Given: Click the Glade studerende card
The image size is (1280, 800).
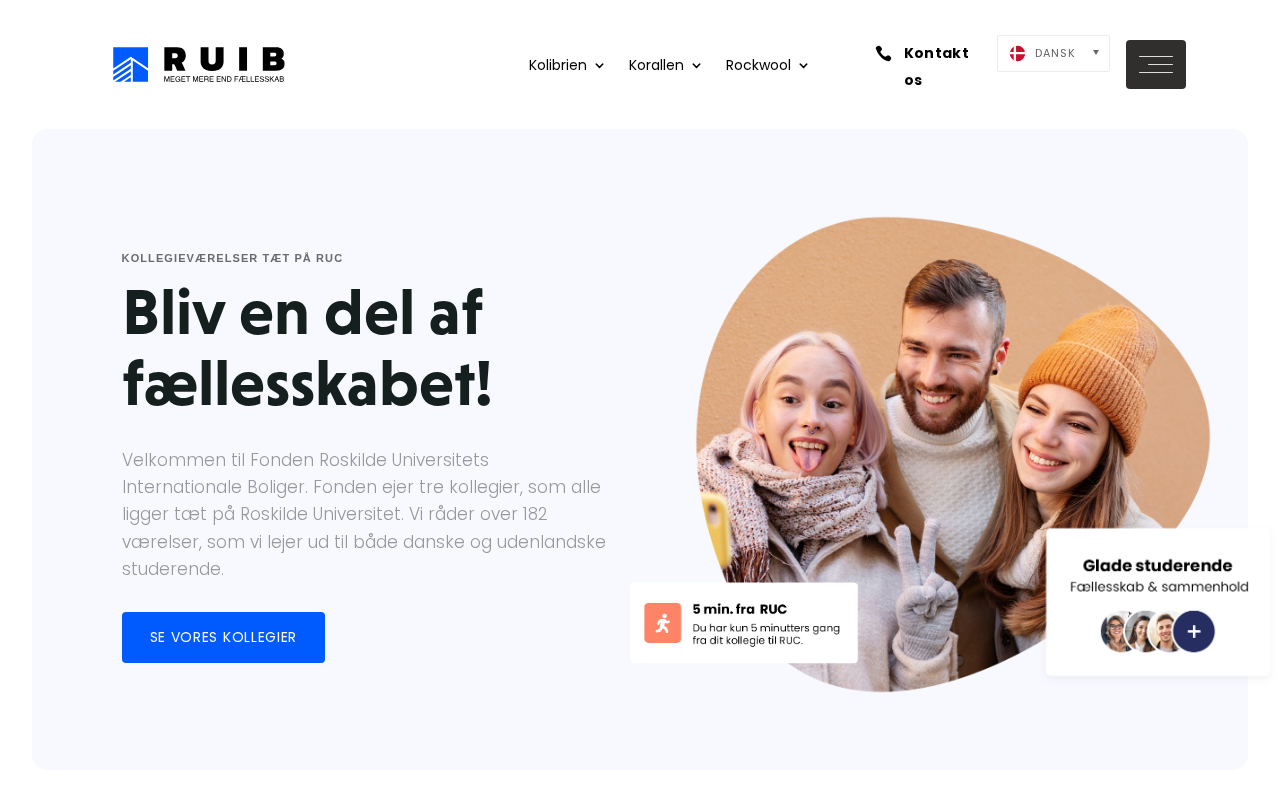Looking at the screenshot, I should click(x=1158, y=602).
